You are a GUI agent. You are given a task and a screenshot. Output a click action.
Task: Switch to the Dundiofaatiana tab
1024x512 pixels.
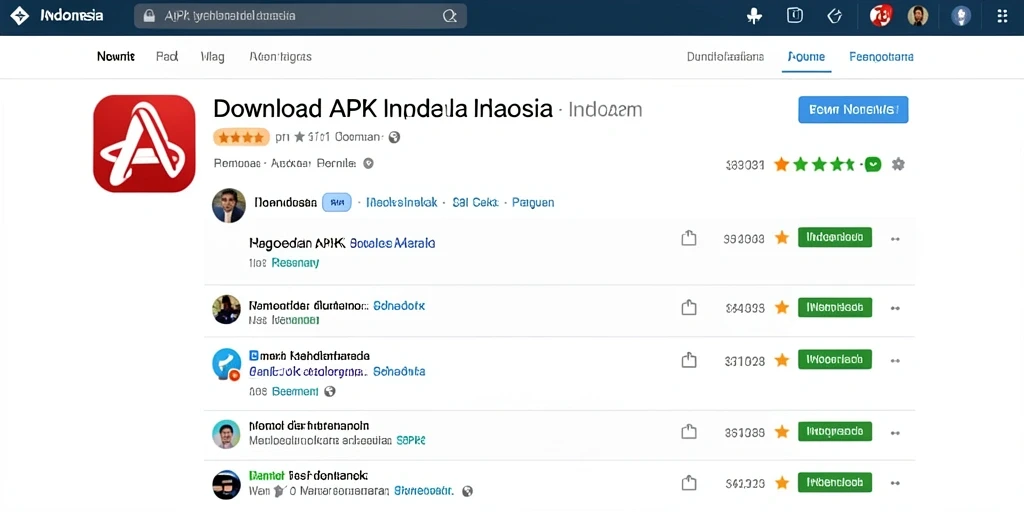tap(725, 57)
